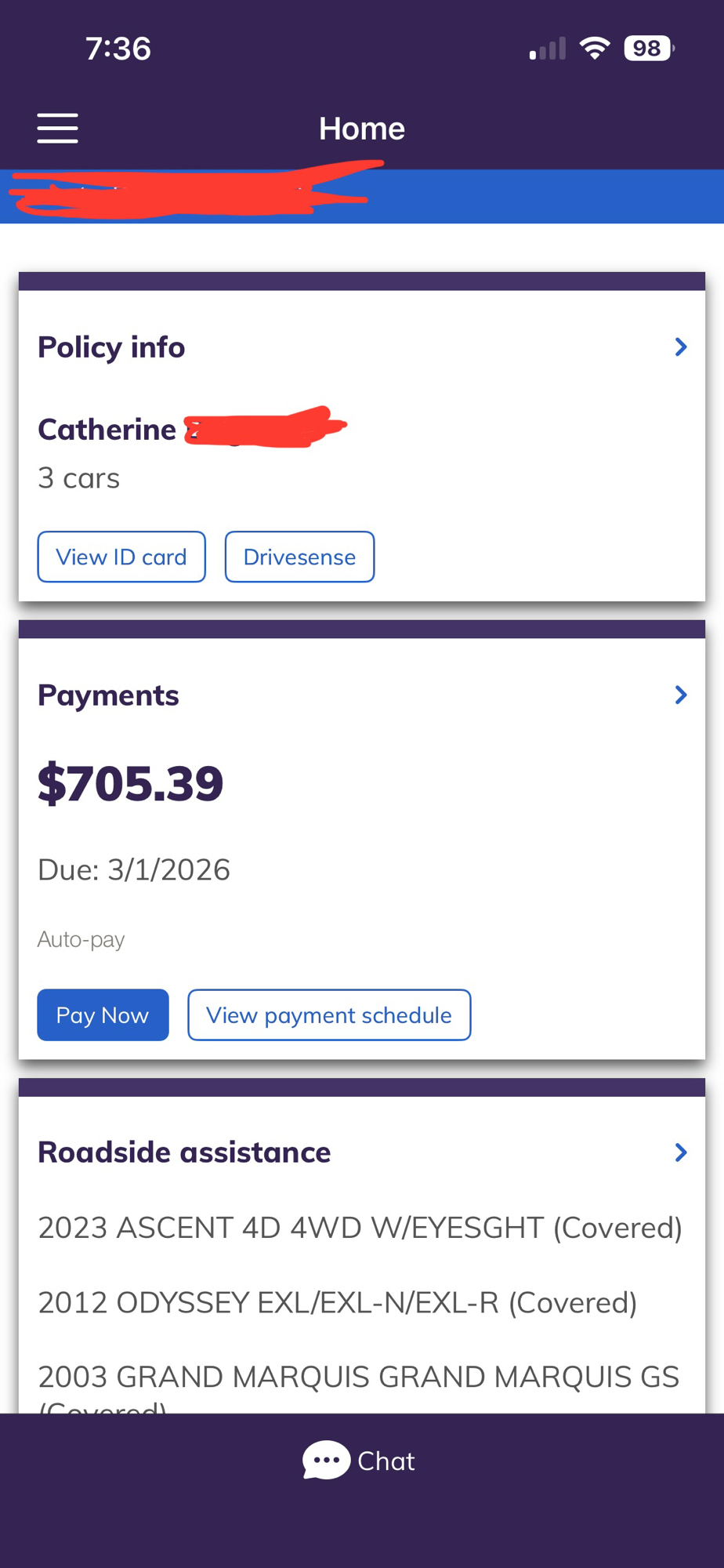Image resolution: width=724 pixels, height=1568 pixels.
Task: Click the Pay Now button
Action: (103, 1014)
